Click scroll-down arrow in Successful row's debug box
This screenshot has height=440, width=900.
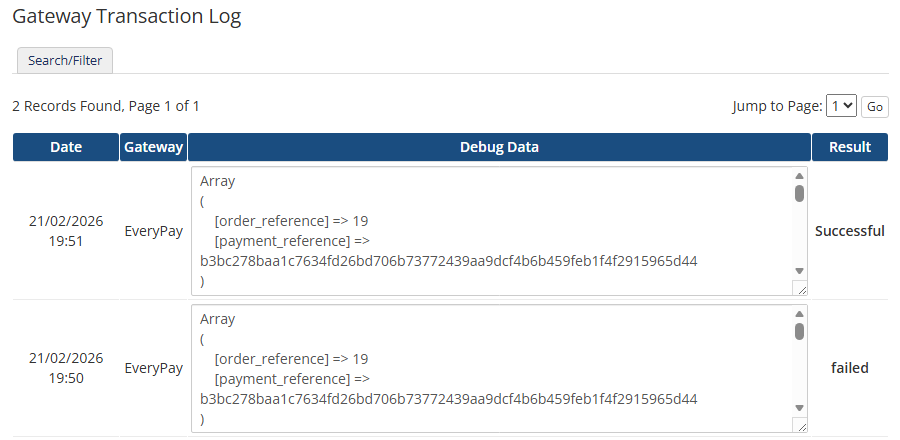click(x=799, y=271)
